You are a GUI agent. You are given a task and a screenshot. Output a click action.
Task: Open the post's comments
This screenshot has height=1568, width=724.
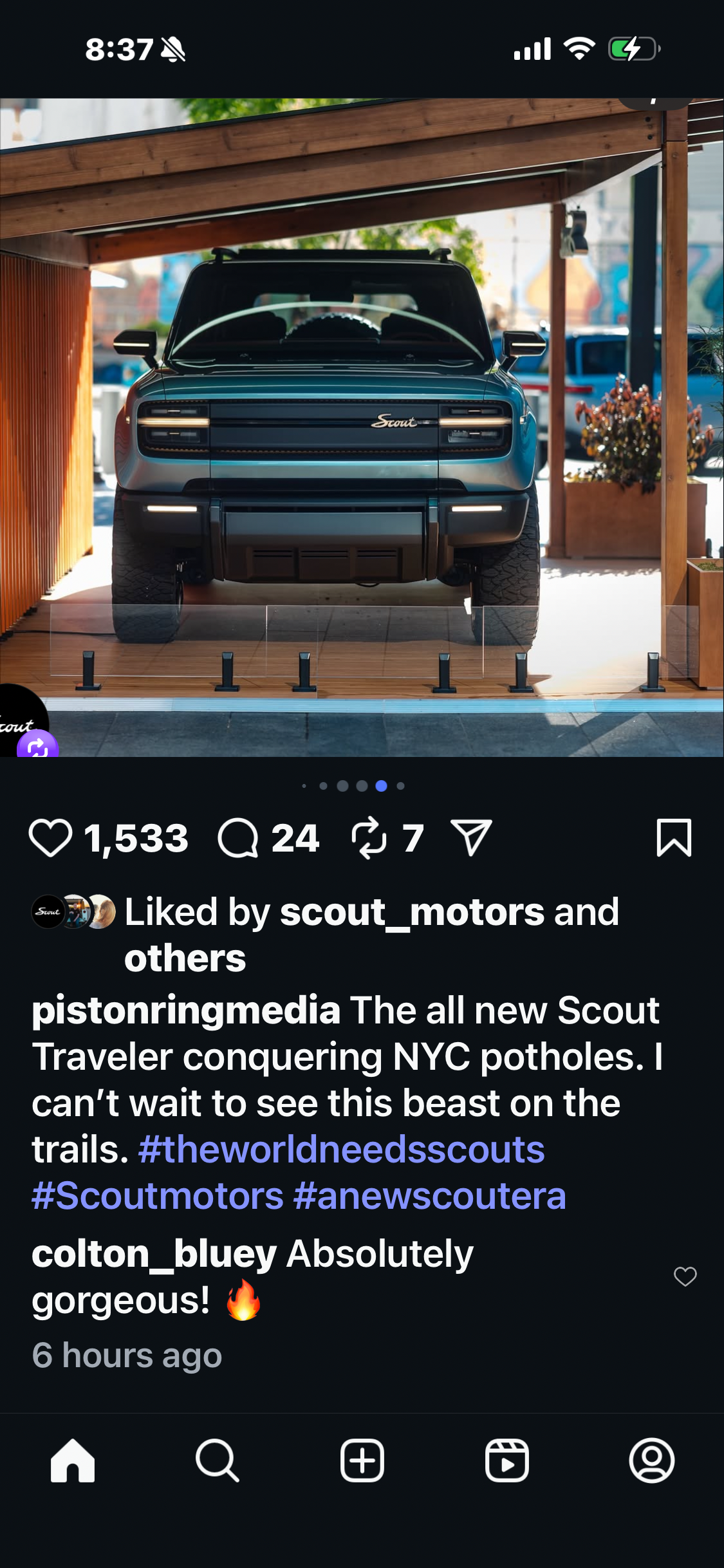point(238,838)
